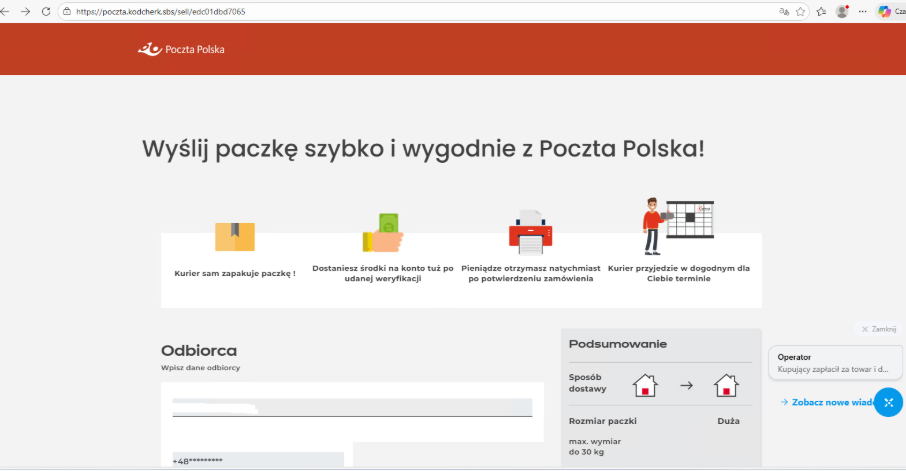
Task: Open the browser three-dot settings menu
Action: coord(862,11)
